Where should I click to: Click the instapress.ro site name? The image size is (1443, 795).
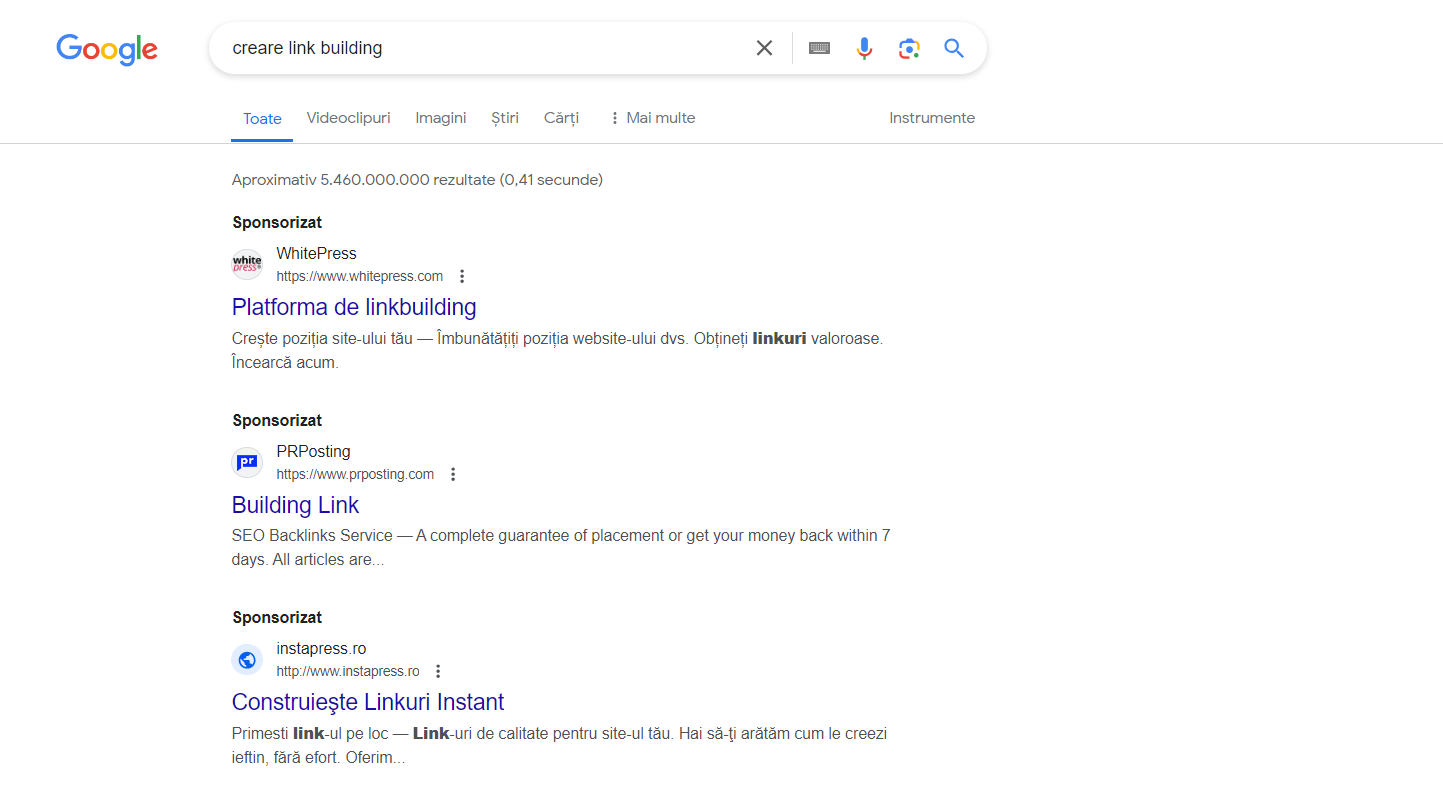[321, 649]
